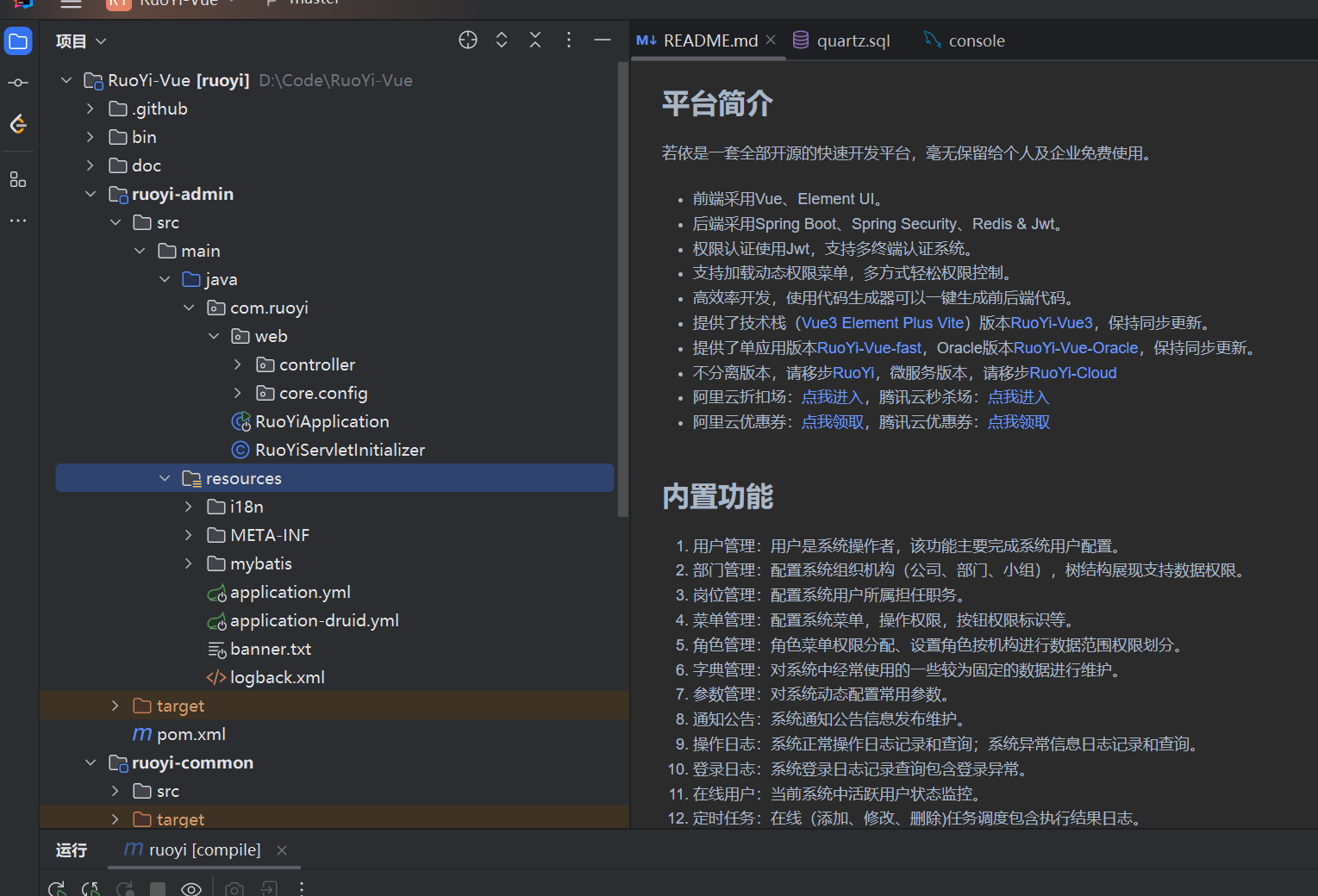1318x896 pixels.
Task: Click the 内置功能 heading in README preview
Action: pos(717,496)
